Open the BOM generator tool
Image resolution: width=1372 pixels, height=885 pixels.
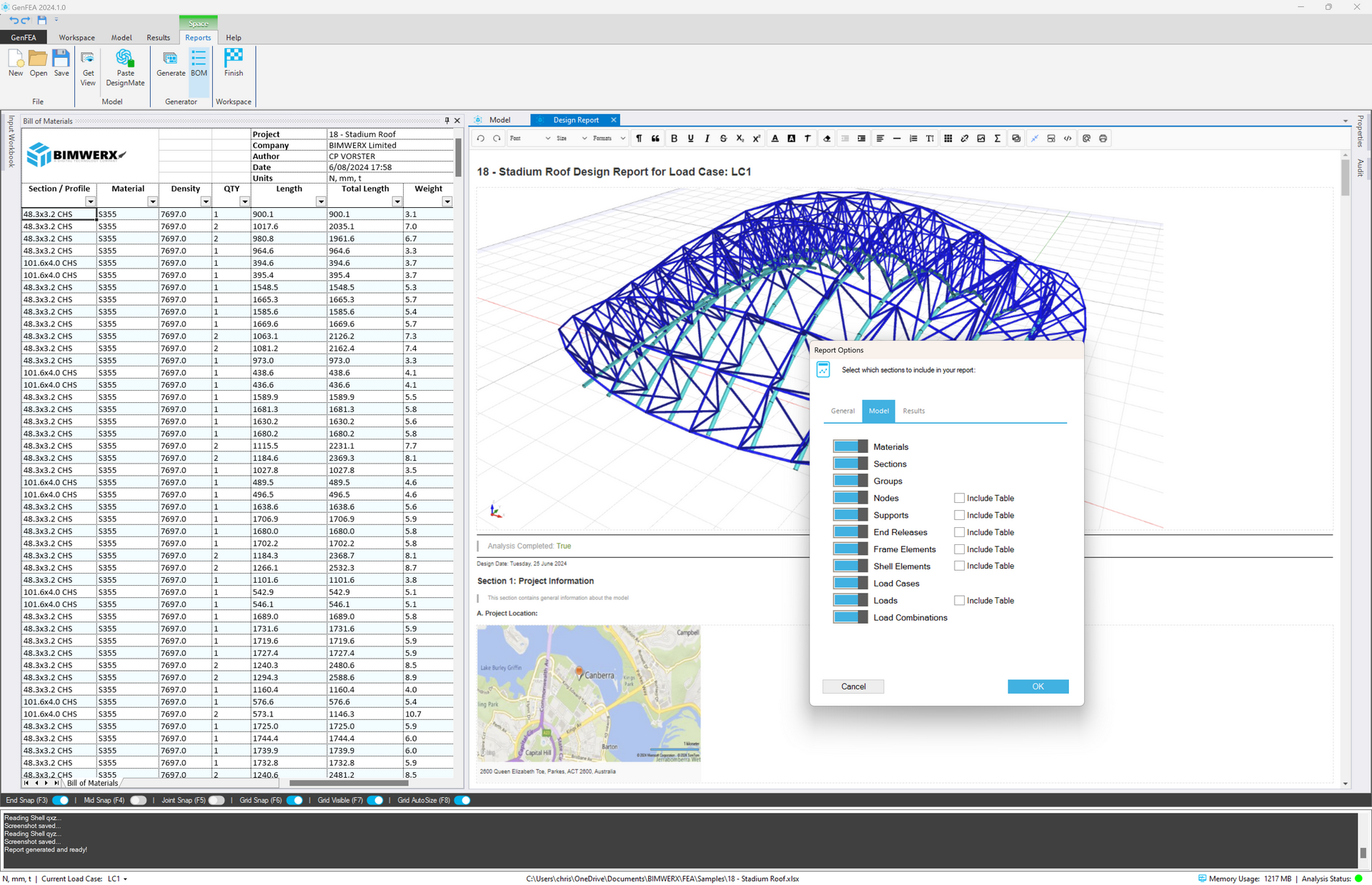(199, 63)
